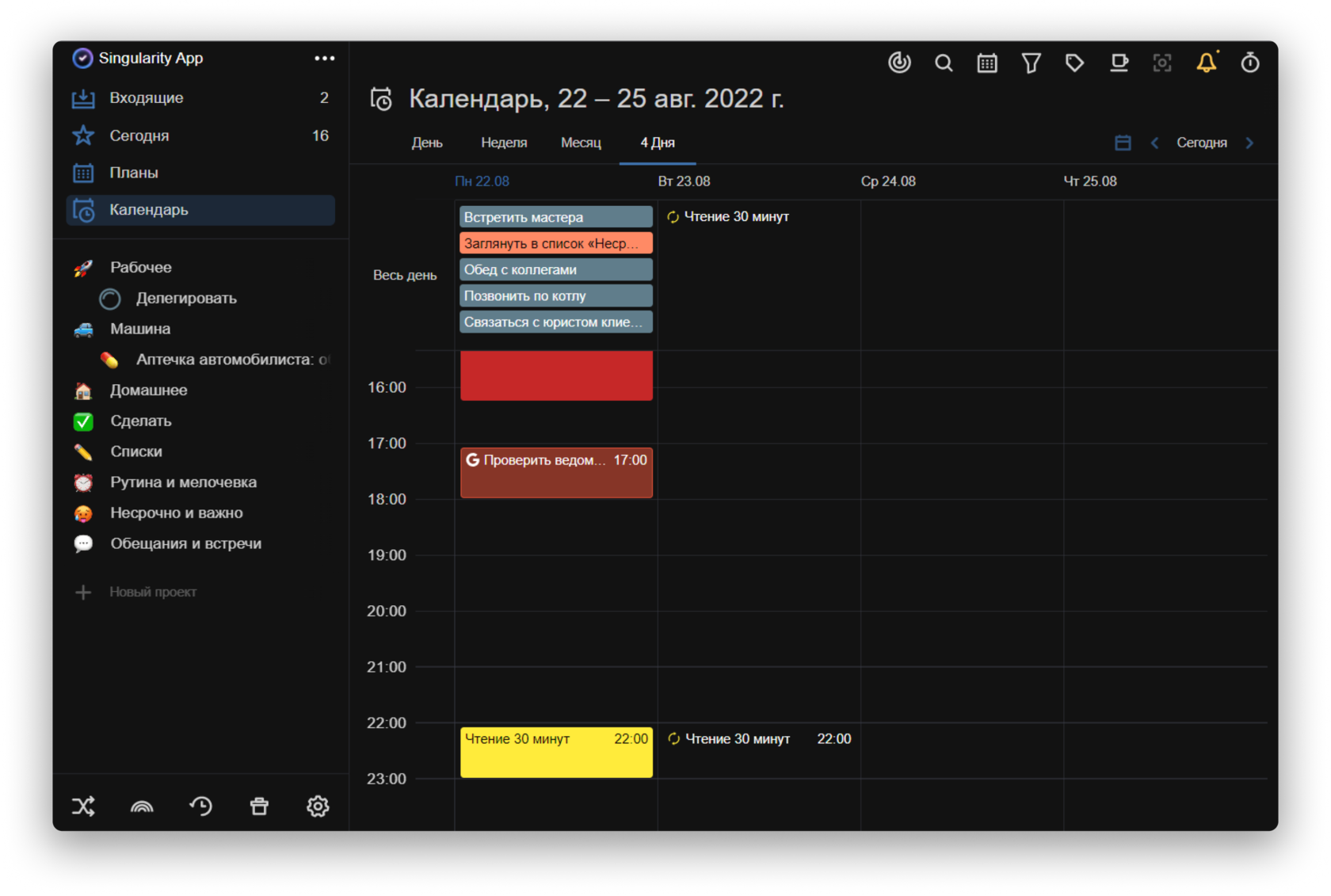This screenshot has height=896, width=1331.
Task: Click the calendar icon beside the page title
Action: point(382,99)
